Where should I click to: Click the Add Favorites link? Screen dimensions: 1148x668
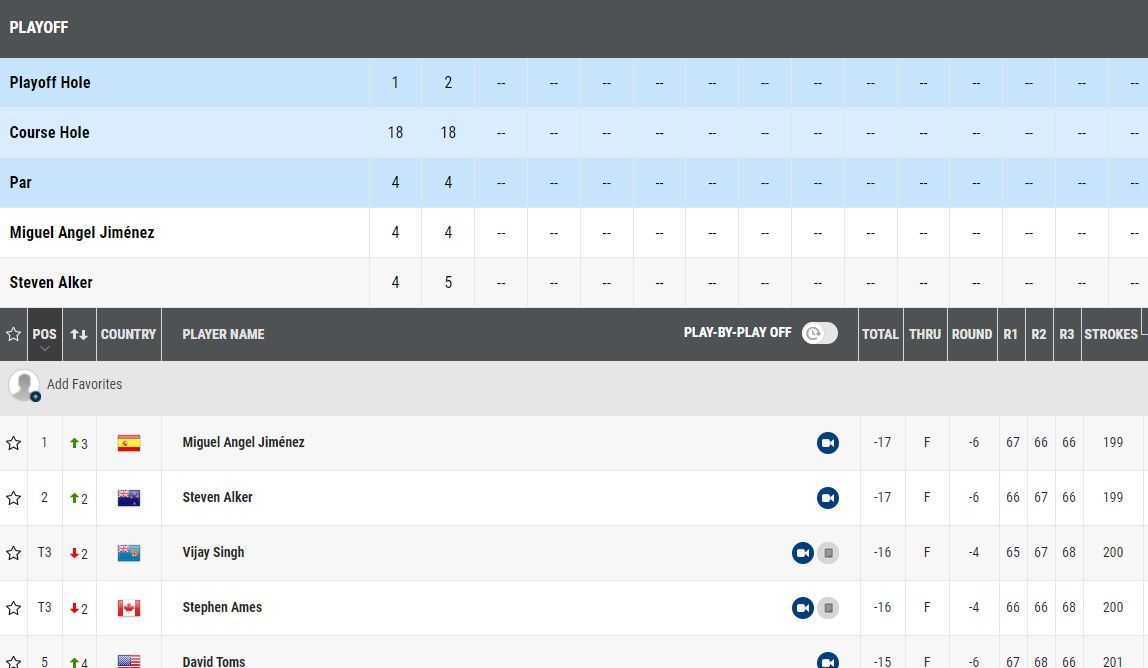tap(84, 385)
